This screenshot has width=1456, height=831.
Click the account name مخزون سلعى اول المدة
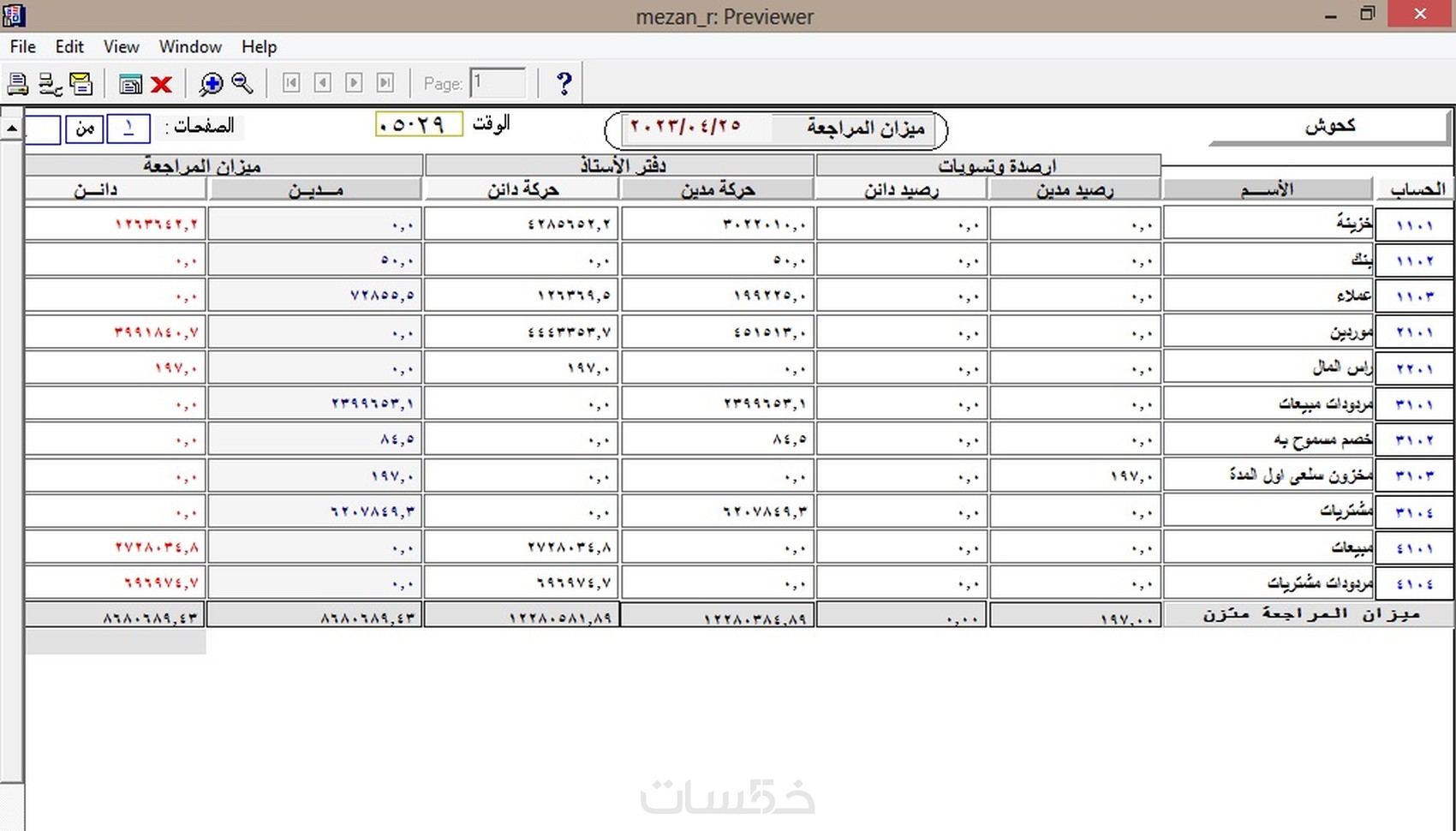tap(1301, 475)
